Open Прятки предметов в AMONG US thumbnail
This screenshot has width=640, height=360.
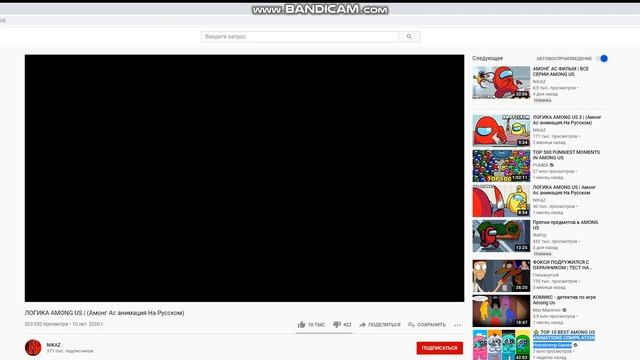(x=501, y=236)
